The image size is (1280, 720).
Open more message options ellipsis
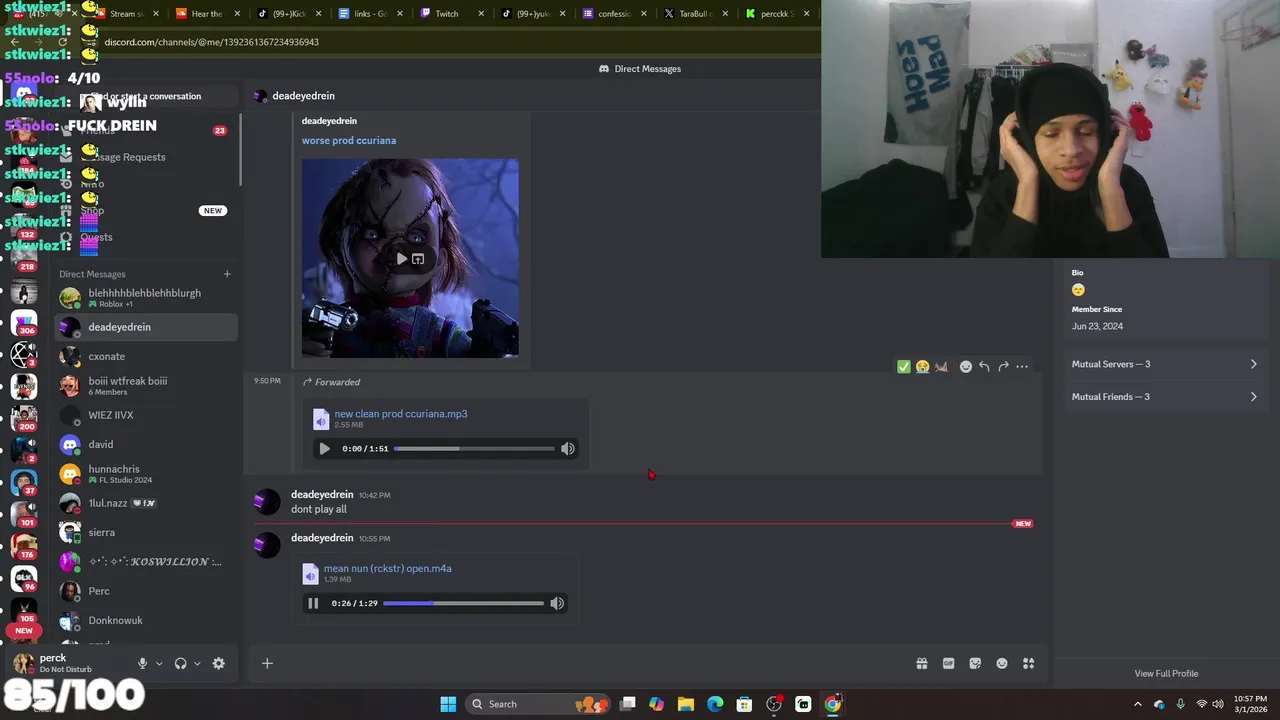[x=1022, y=367]
